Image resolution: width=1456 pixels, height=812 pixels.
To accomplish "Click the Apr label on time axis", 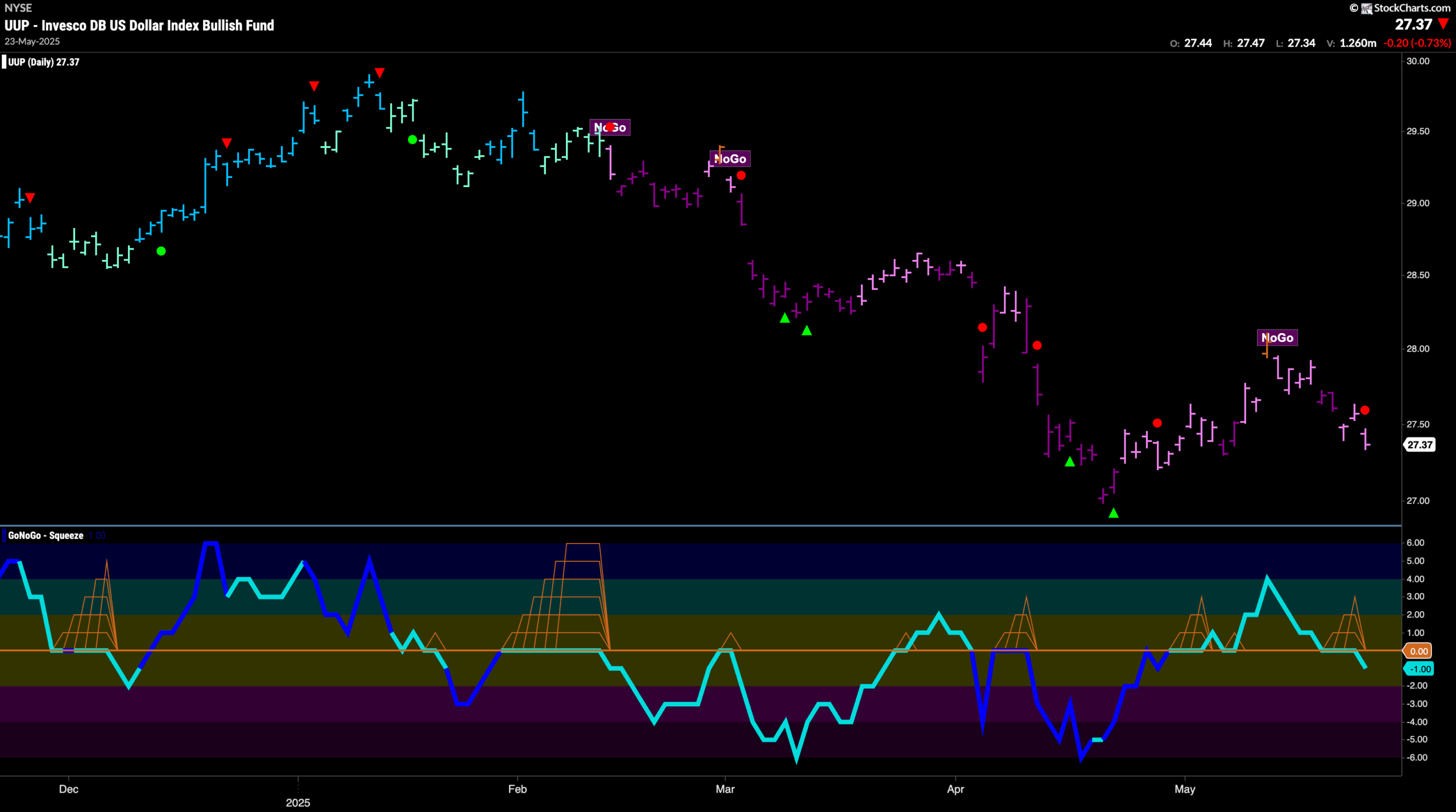I will [955, 789].
